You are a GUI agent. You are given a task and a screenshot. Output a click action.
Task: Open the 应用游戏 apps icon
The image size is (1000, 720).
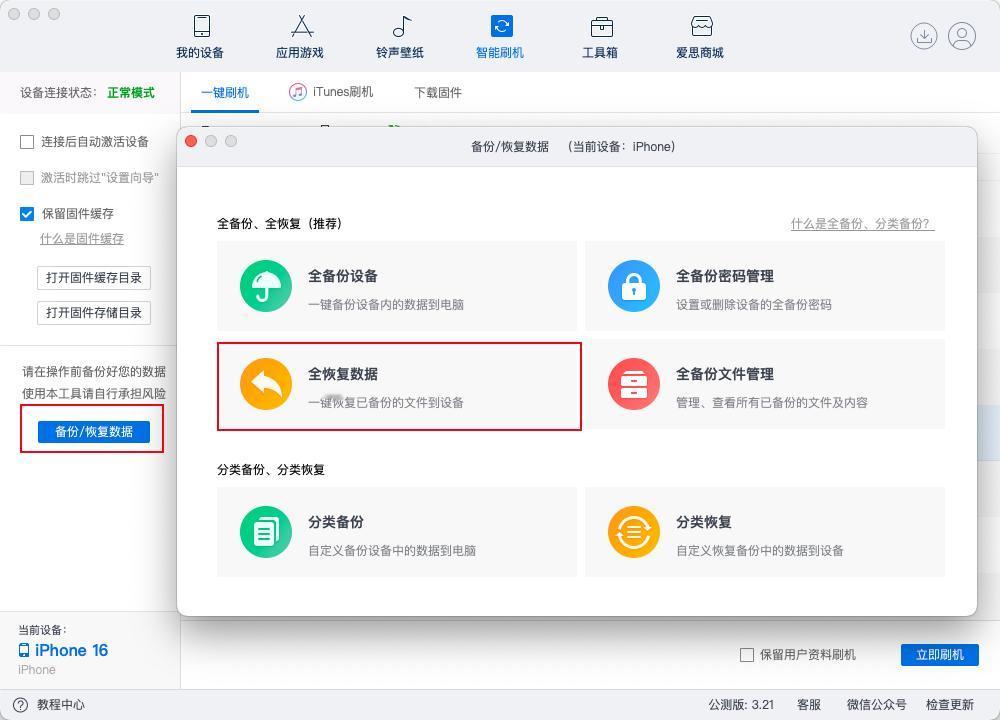point(302,26)
